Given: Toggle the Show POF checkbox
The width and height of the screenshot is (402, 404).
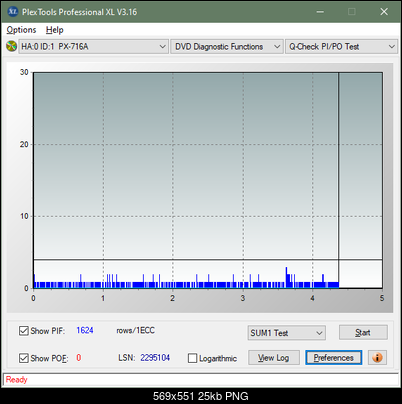Looking at the screenshot, I should point(24,358).
